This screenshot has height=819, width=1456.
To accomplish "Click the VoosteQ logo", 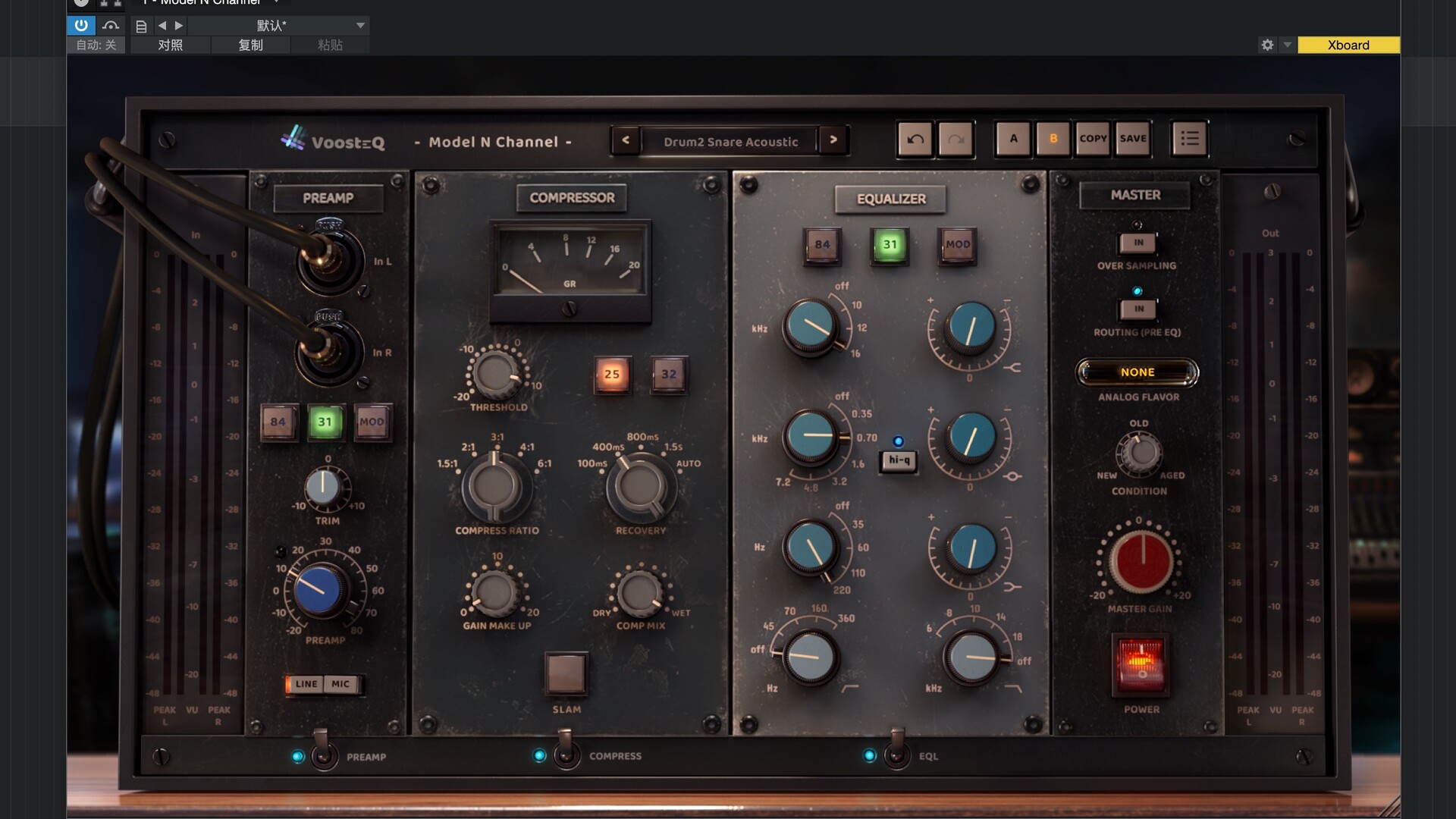I will coord(332,140).
